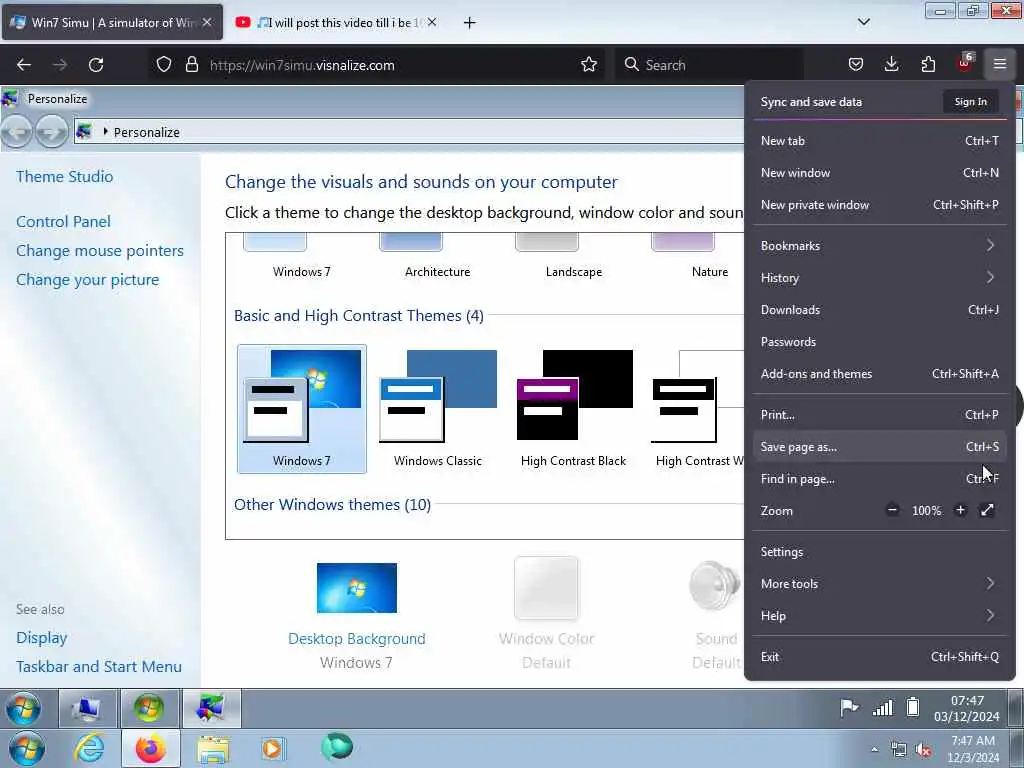Click the shield tracking protection icon

[164, 64]
